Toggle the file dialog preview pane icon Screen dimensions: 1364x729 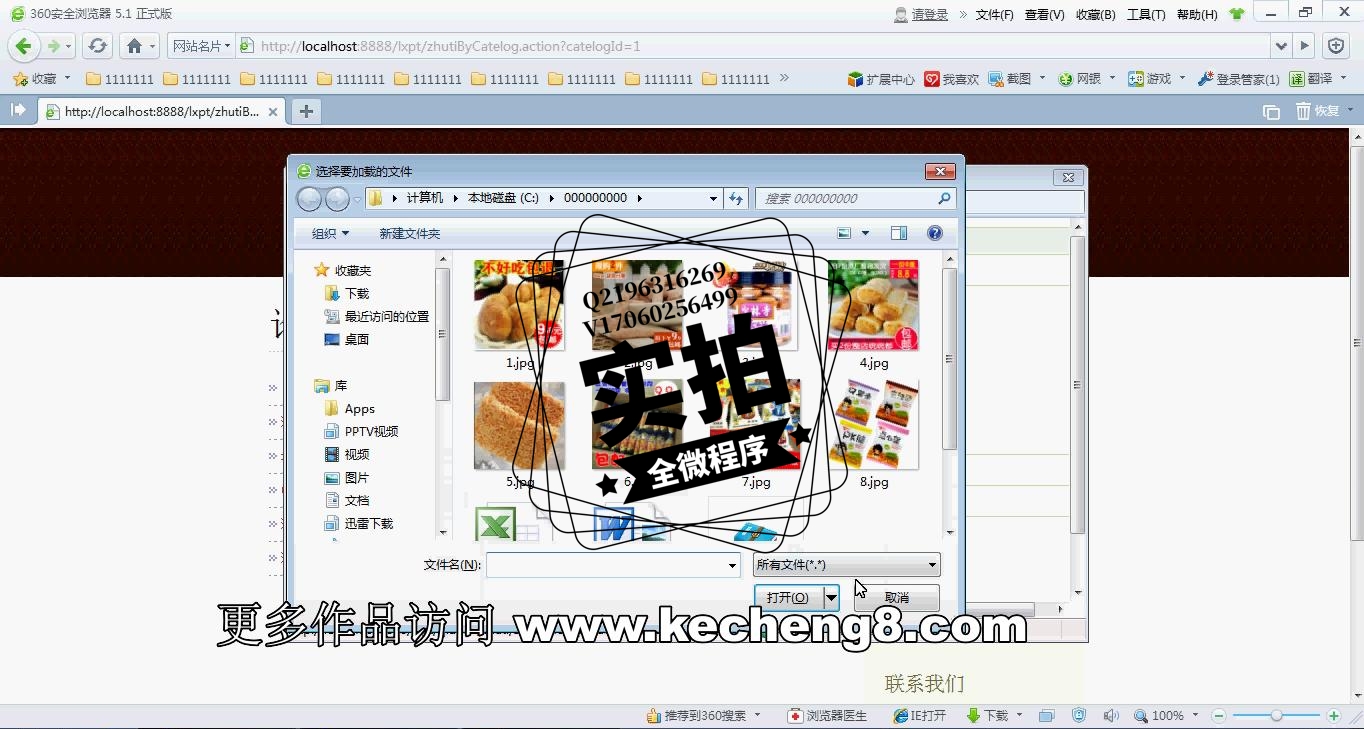(899, 233)
